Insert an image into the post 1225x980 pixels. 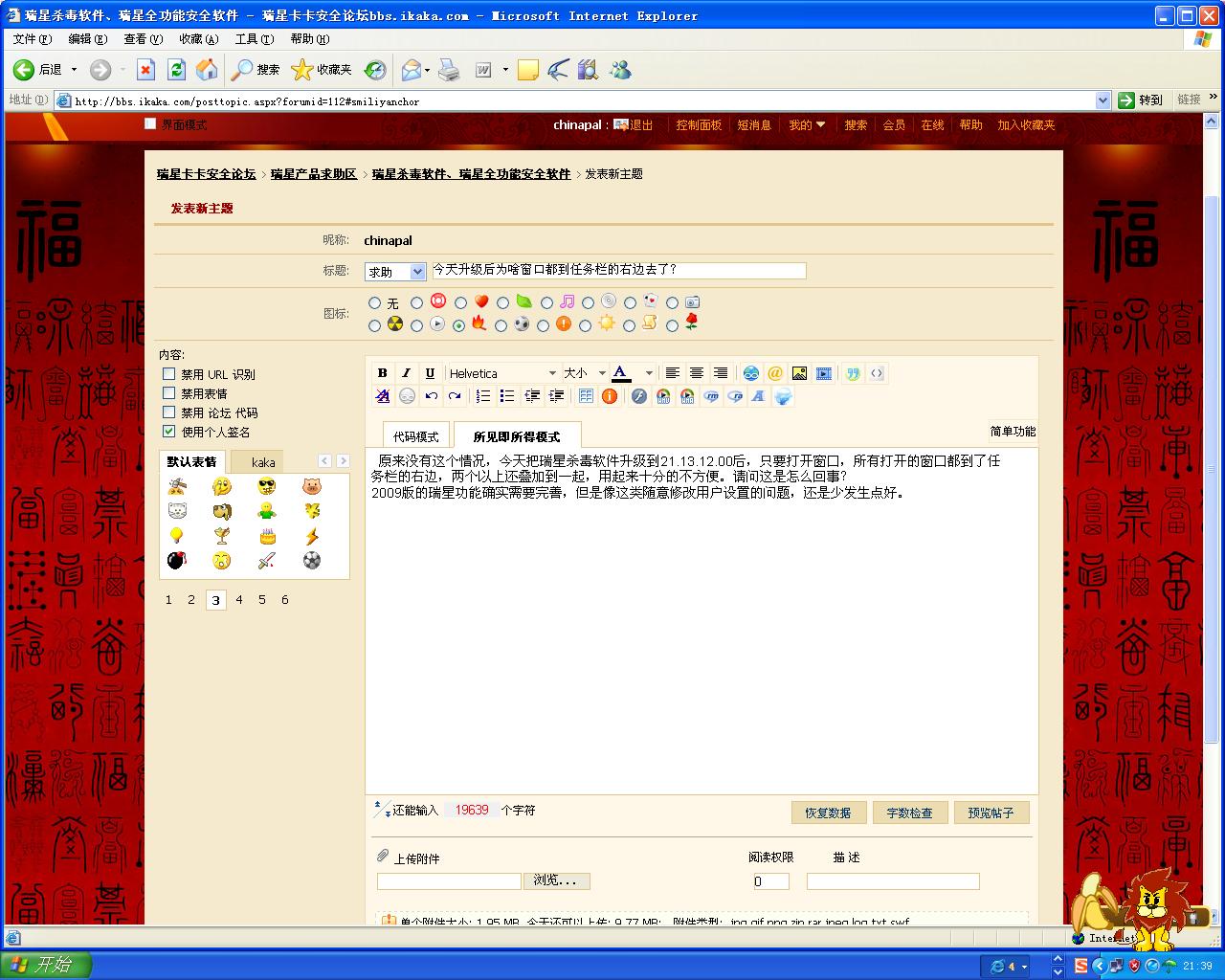point(799,373)
